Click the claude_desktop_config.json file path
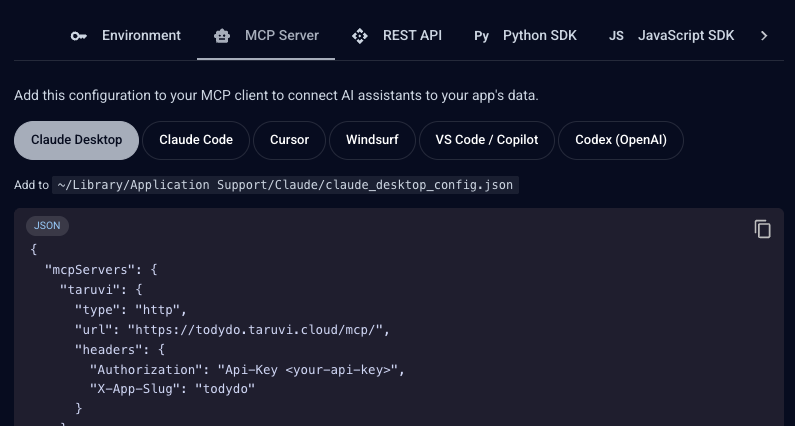The width and height of the screenshot is (795, 426). point(285,185)
